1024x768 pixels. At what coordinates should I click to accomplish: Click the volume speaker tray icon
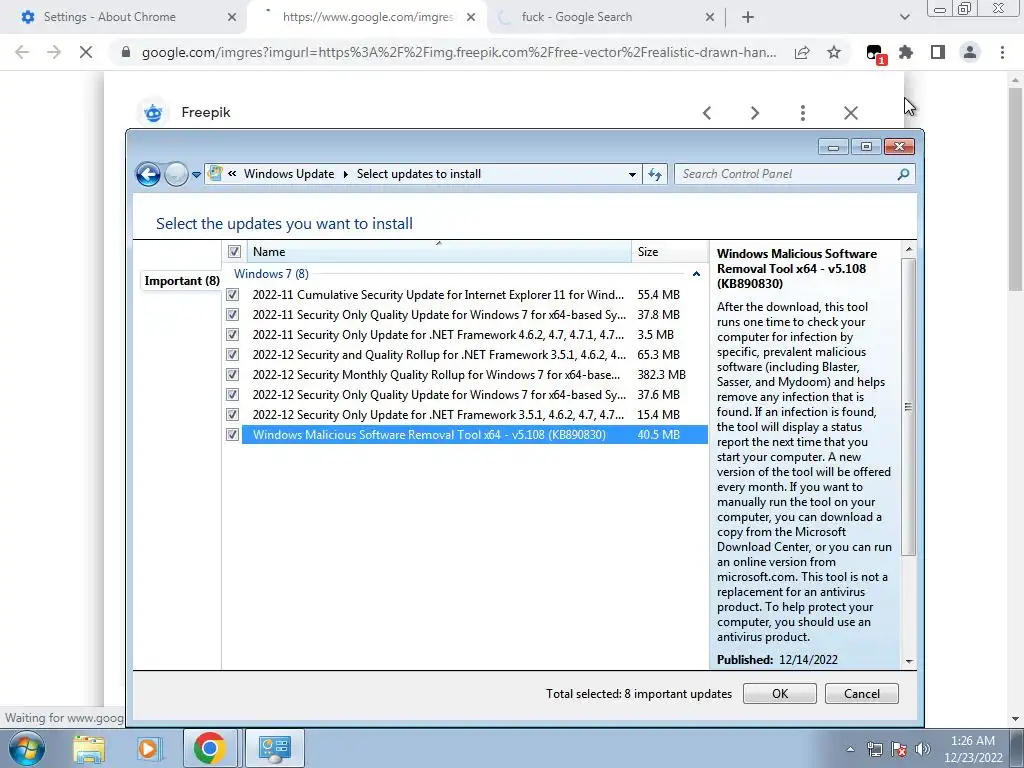pos(923,749)
